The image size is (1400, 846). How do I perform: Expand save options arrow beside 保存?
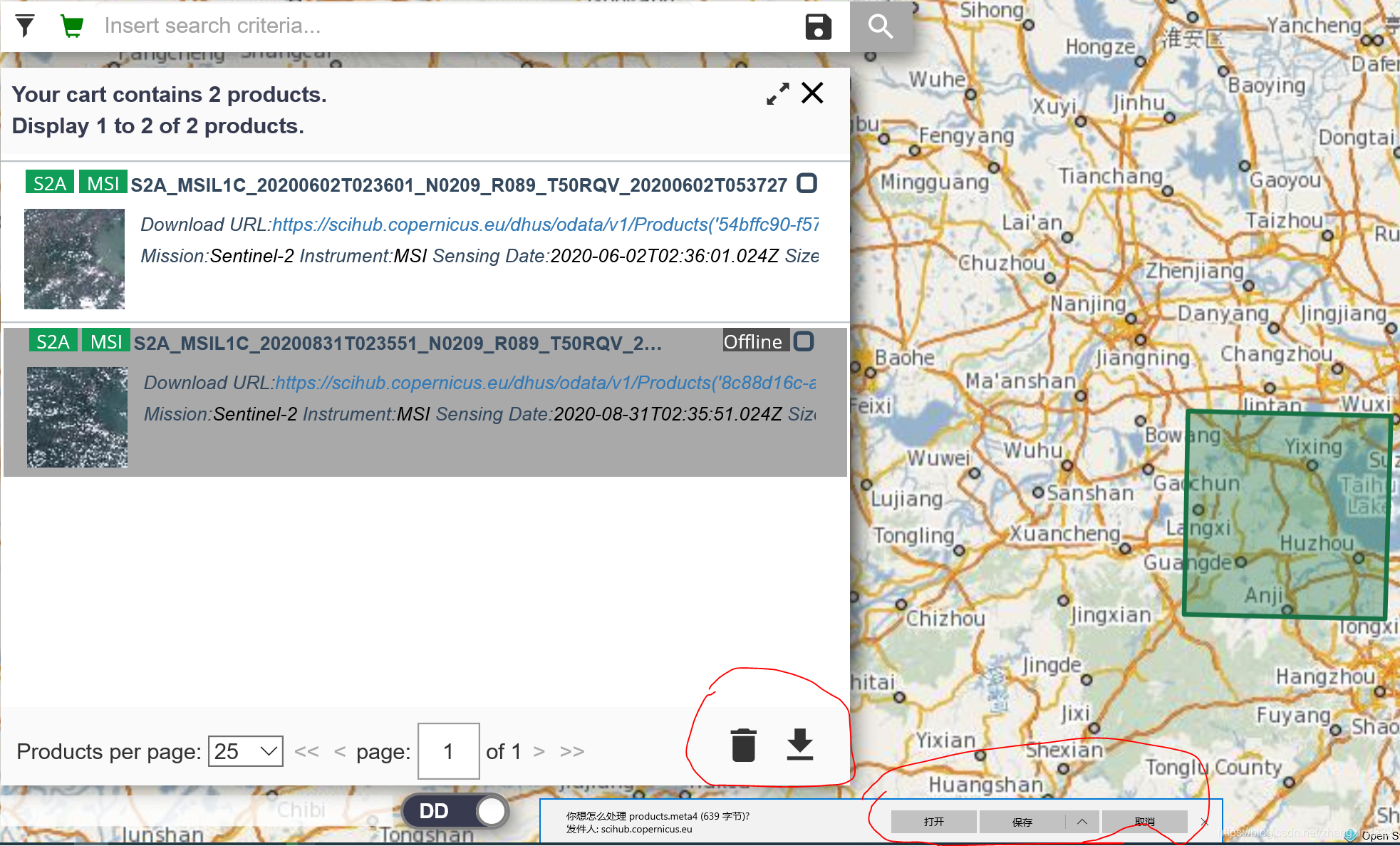(x=1082, y=822)
